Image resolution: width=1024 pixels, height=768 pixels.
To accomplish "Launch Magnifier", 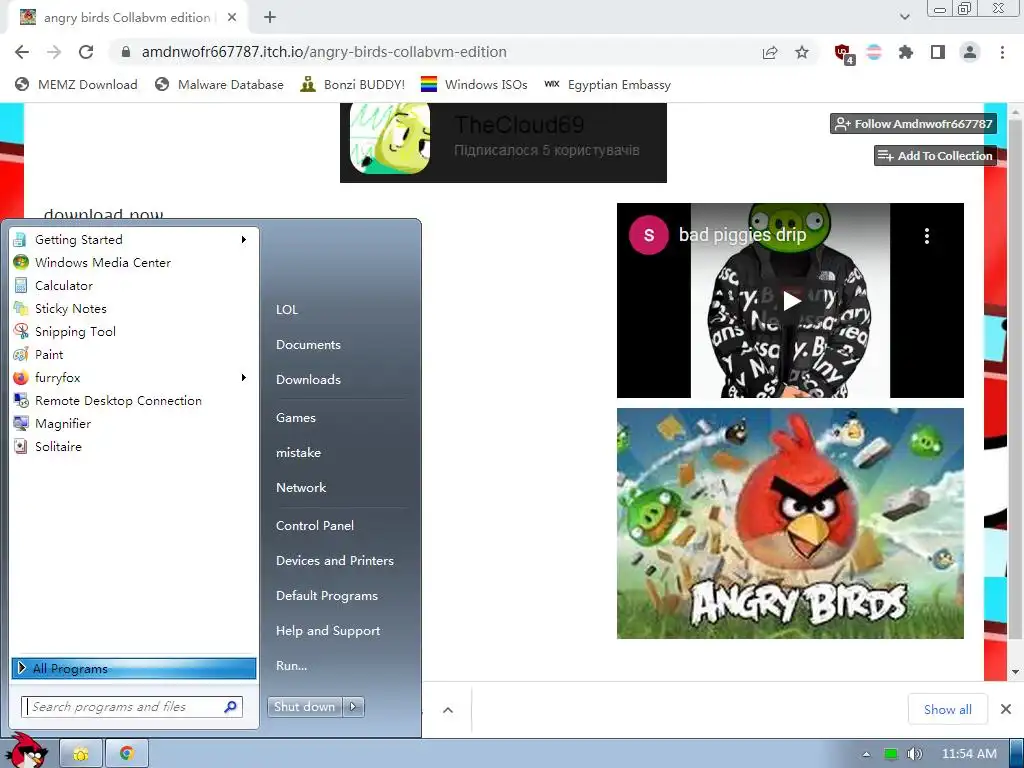I will coord(134,424).
